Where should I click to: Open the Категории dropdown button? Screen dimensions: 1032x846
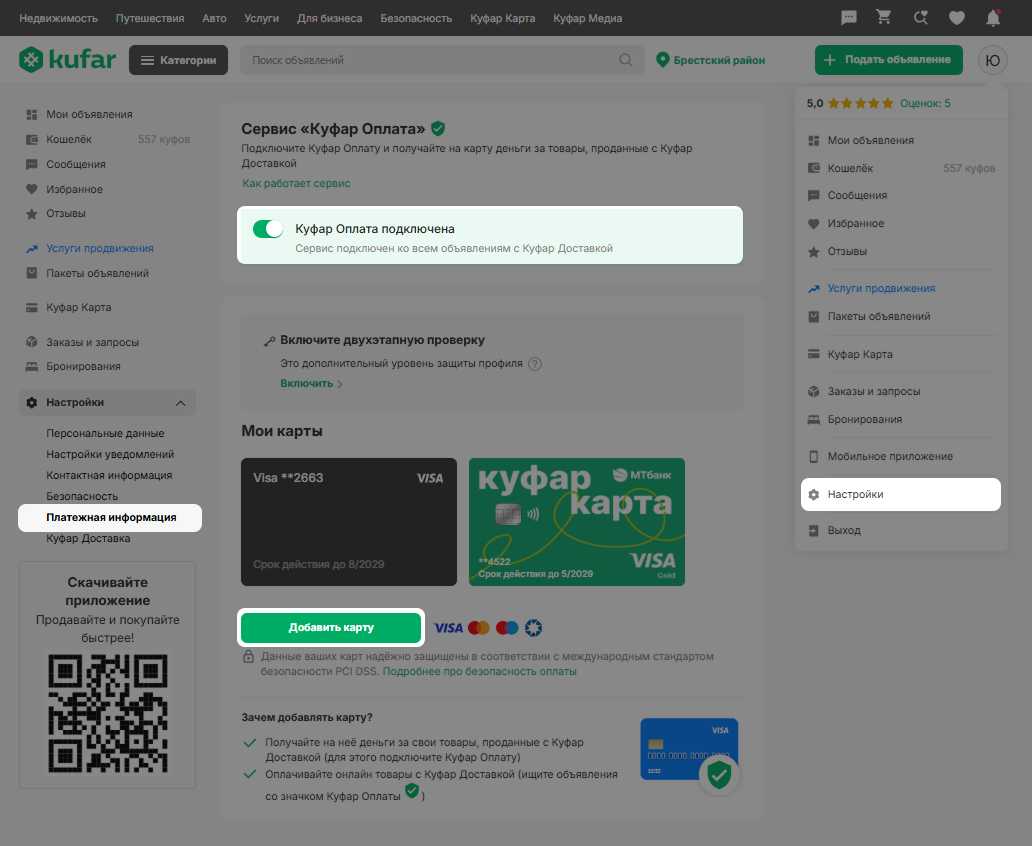pyautogui.click(x=178, y=60)
